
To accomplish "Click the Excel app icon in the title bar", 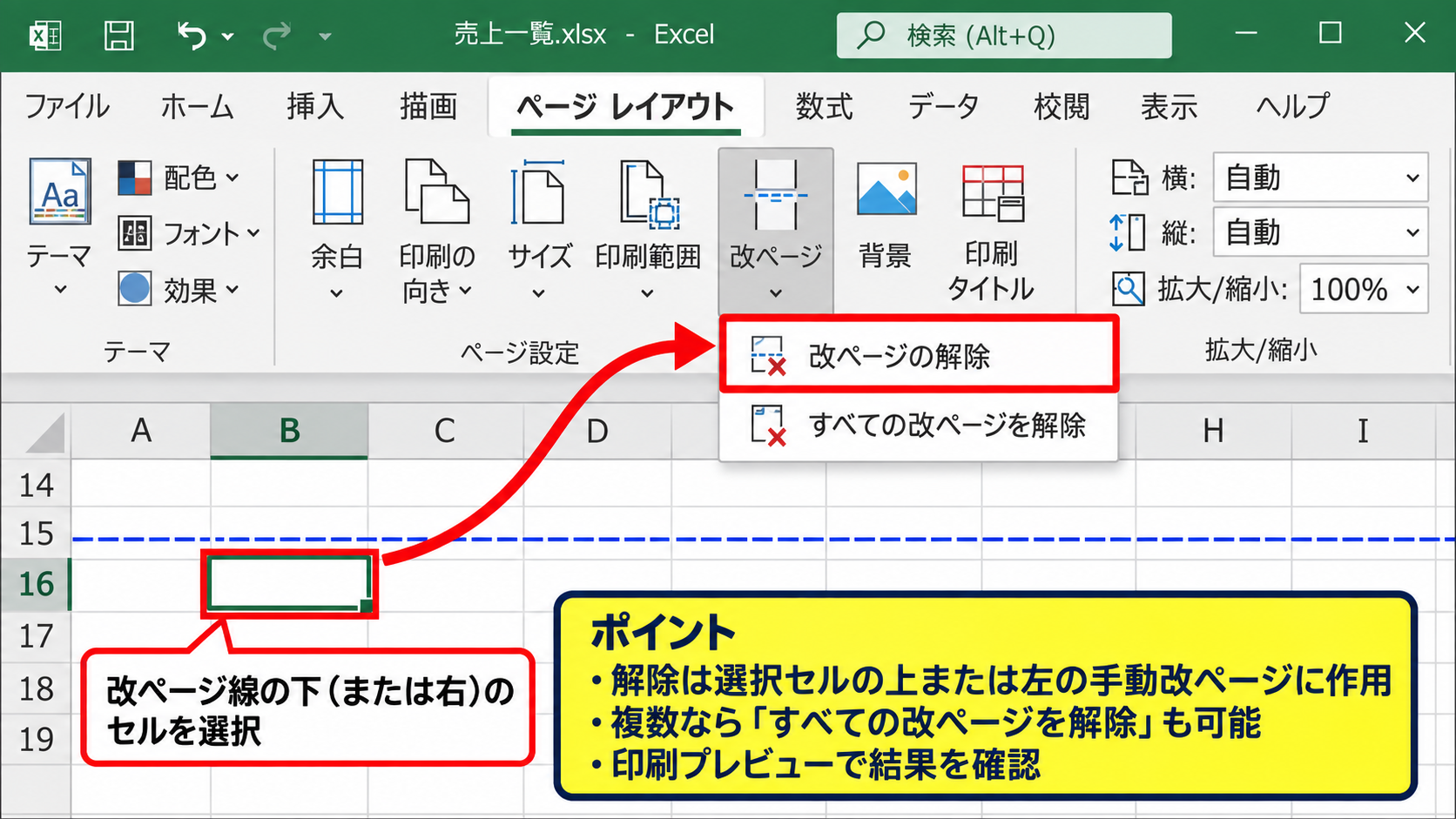I will tap(45, 36).
